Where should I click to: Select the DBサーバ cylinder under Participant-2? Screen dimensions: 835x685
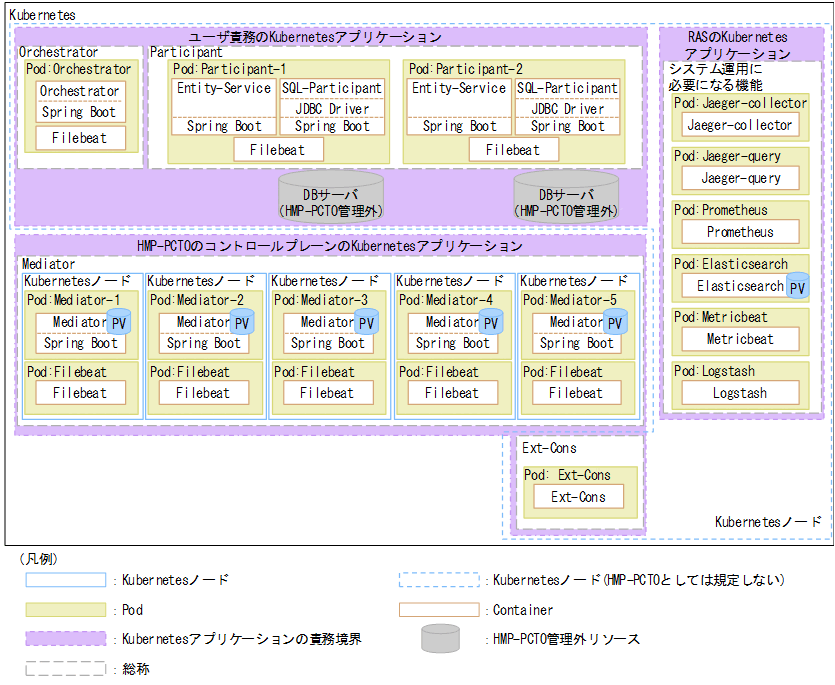(565, 194)
